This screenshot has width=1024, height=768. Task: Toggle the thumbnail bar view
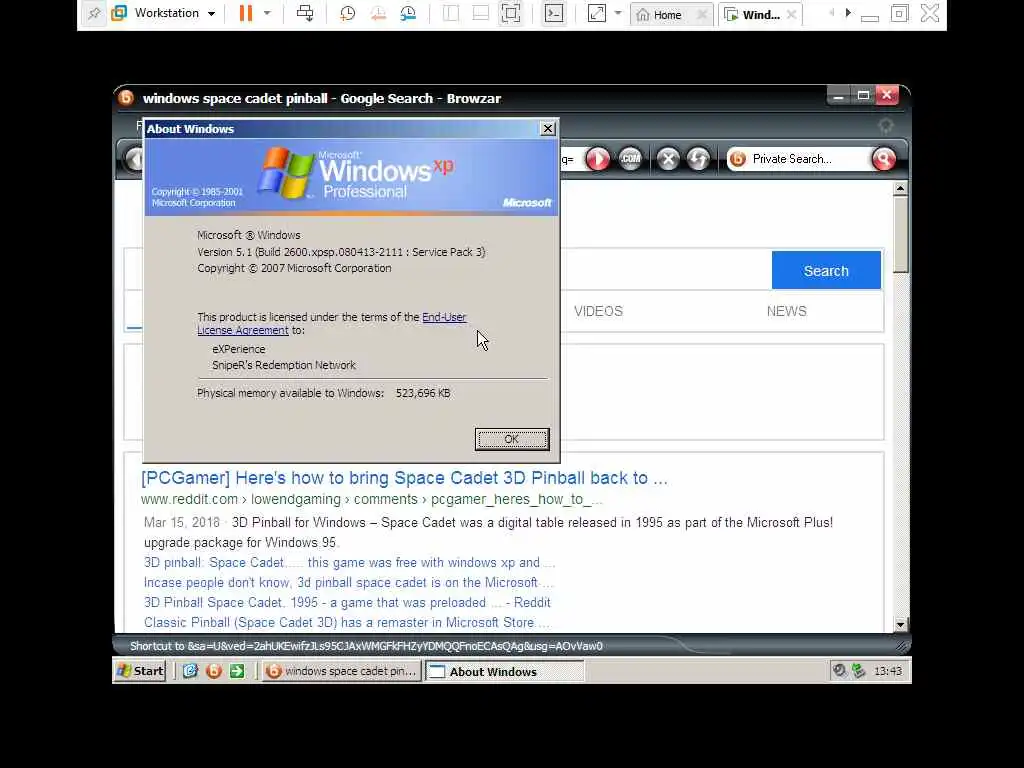coord(481,14)
